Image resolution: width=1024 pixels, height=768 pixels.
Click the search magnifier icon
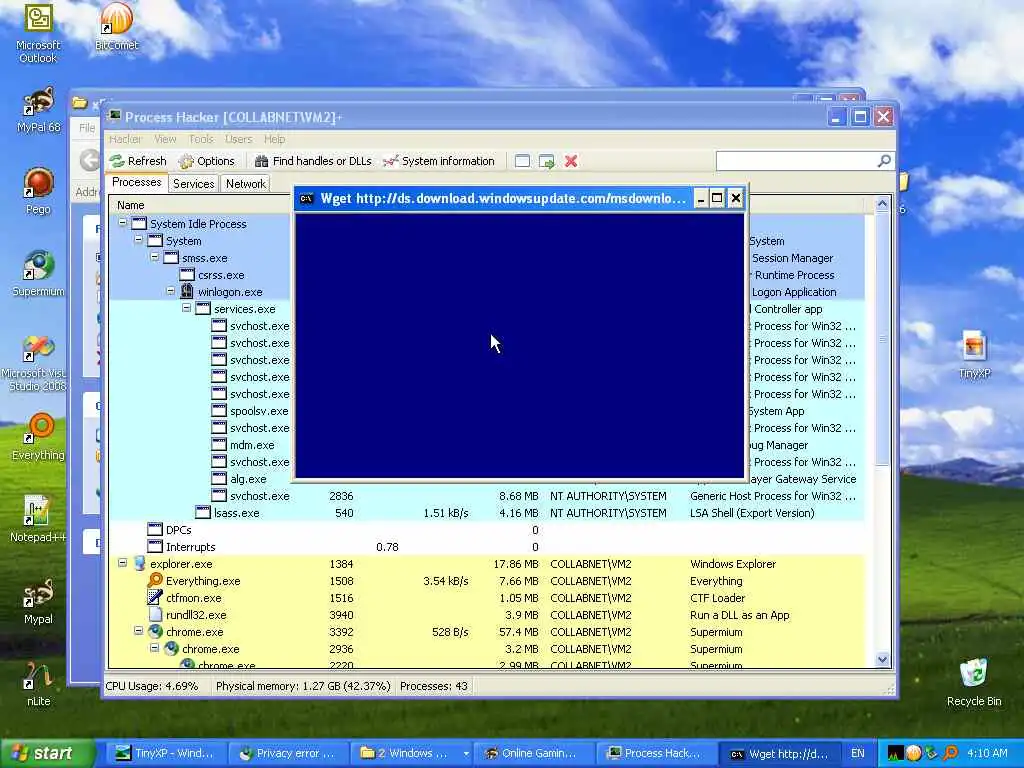point(884,161)
